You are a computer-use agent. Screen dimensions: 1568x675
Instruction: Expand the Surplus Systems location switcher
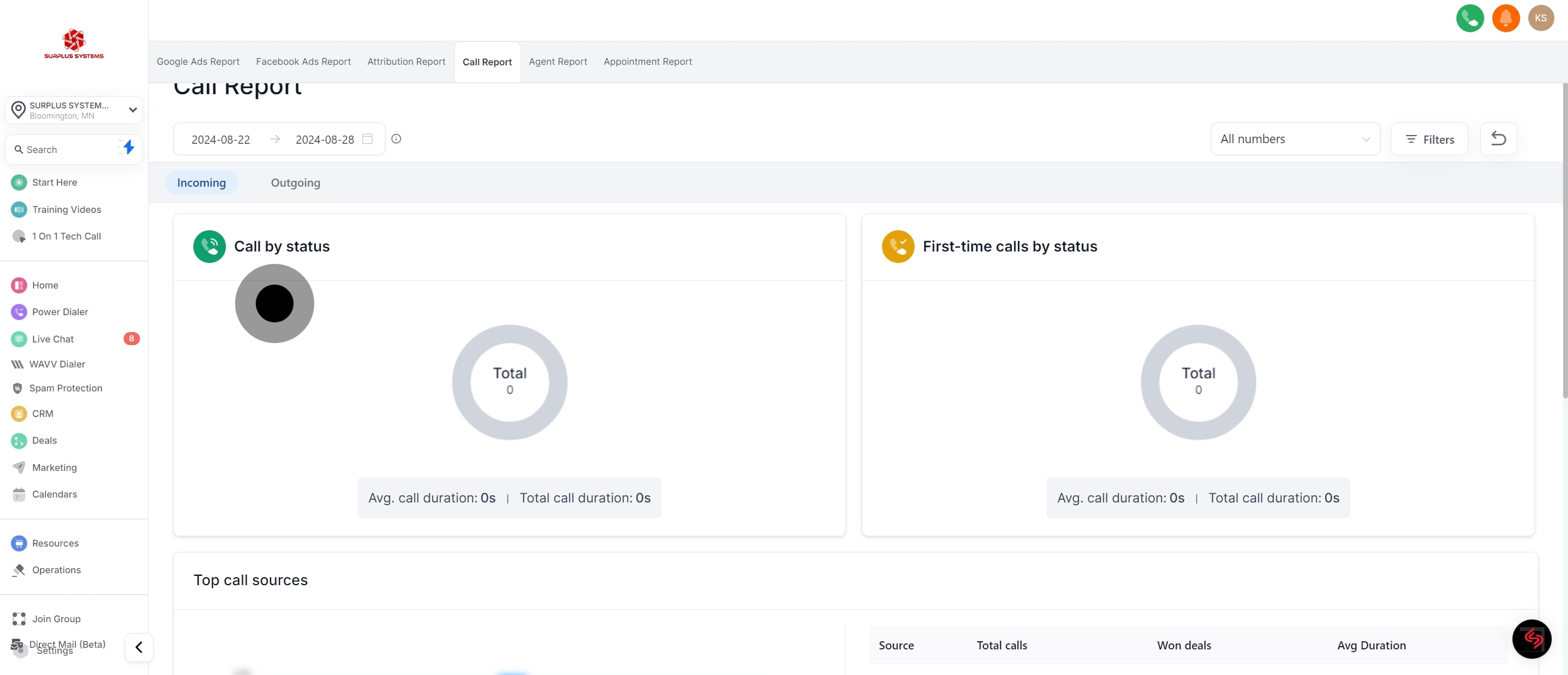click(x=74, y=110)
